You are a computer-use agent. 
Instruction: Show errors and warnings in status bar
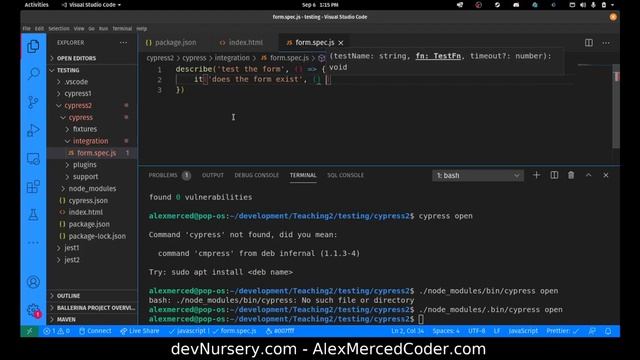(56, 331)
